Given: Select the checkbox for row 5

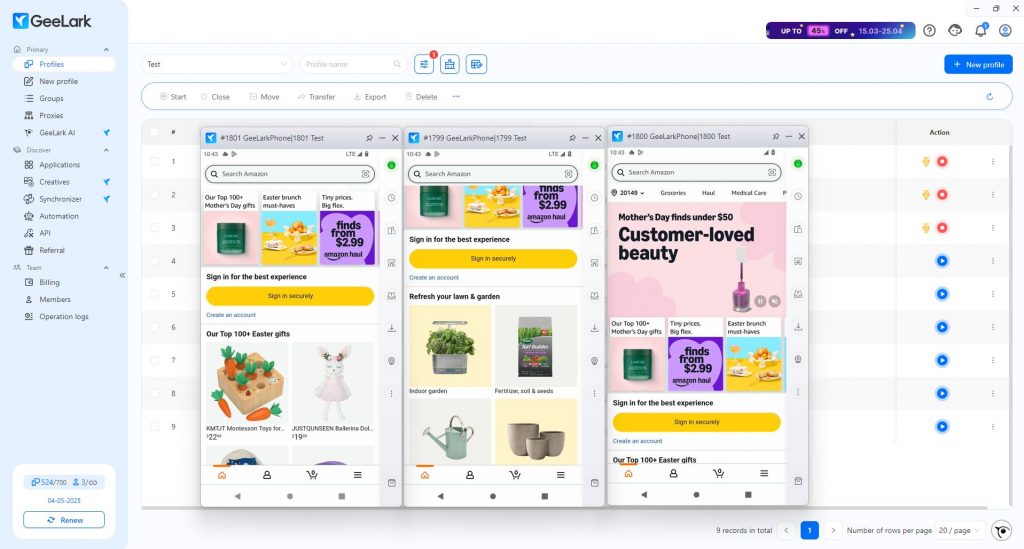Looking at the screenshot, I should click(x=154, y=294).
